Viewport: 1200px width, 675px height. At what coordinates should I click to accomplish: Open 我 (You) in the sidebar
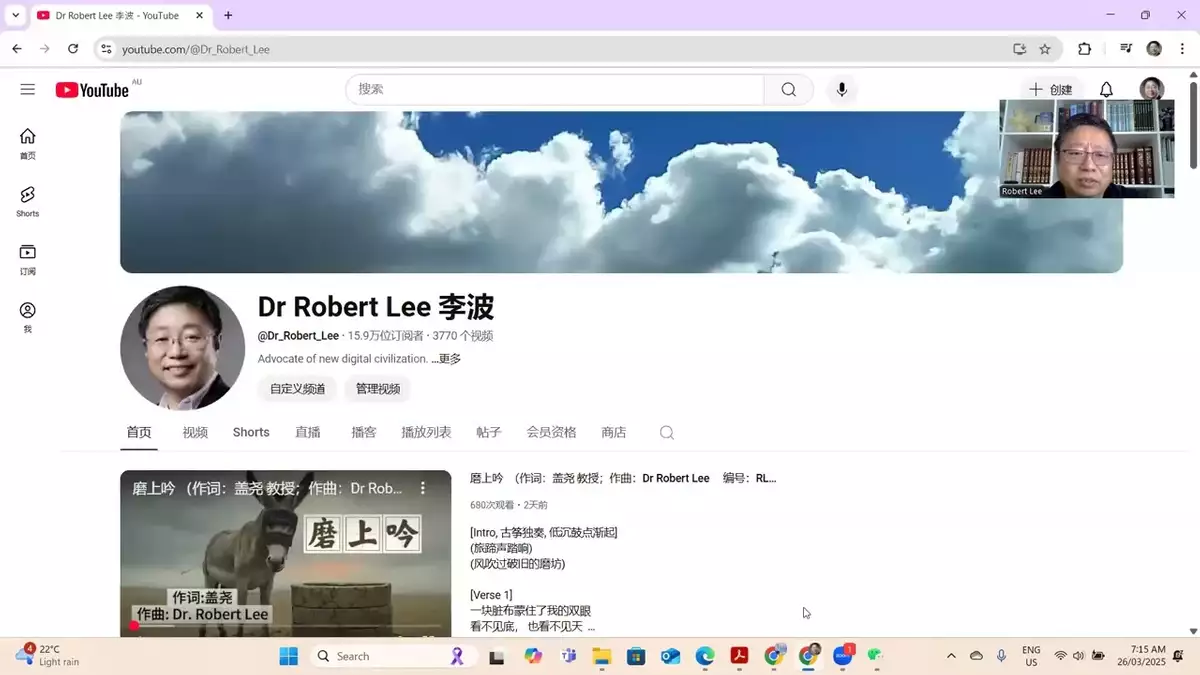click(28, 317)
